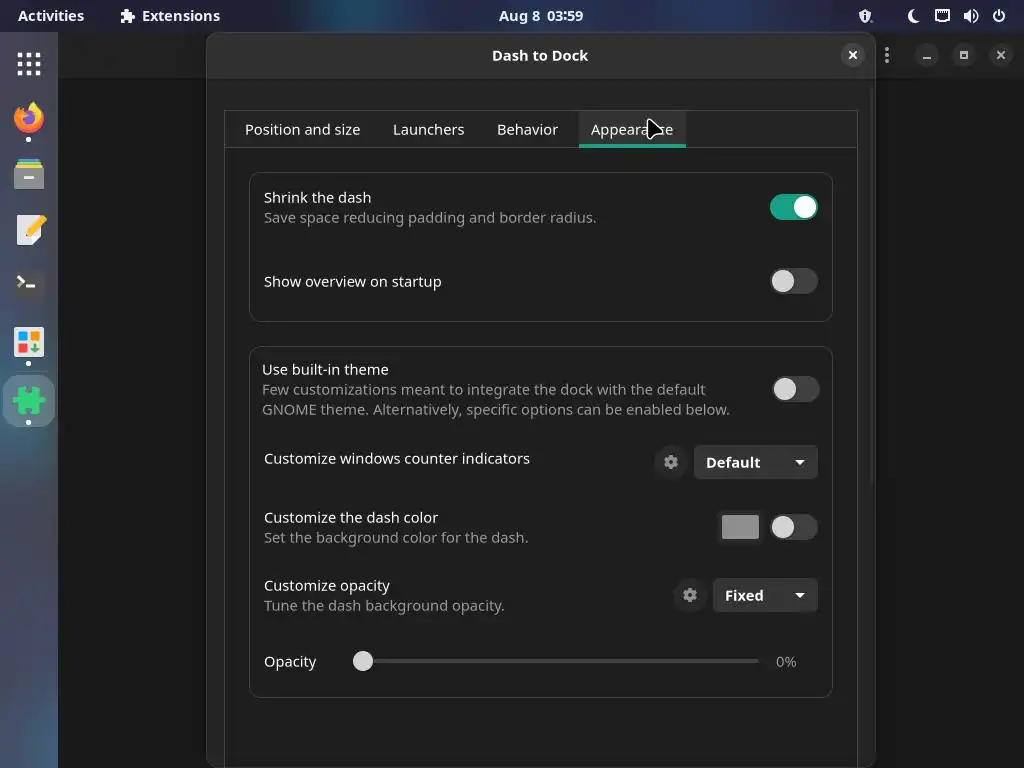The height and width of the screenshot is (768, 1024).
Task: Click the dialog vertical scrollbar
Action: coord(871,287)
